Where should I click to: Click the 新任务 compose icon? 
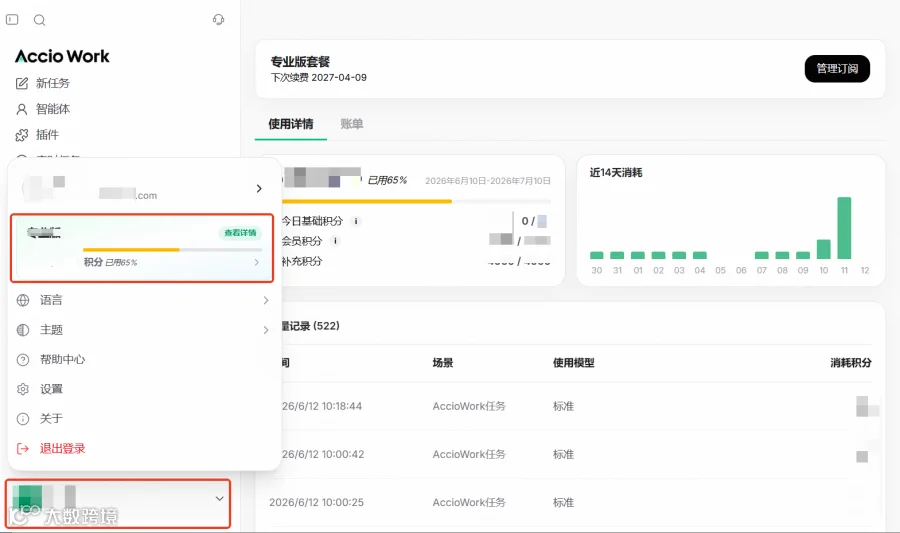[x=22, y=83]
